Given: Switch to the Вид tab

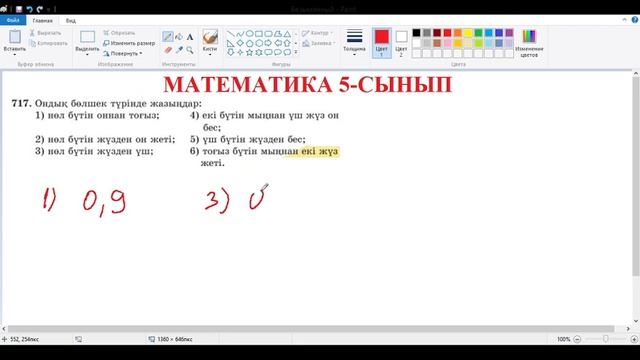Looking at the screenshot, I should coord(71,20).
